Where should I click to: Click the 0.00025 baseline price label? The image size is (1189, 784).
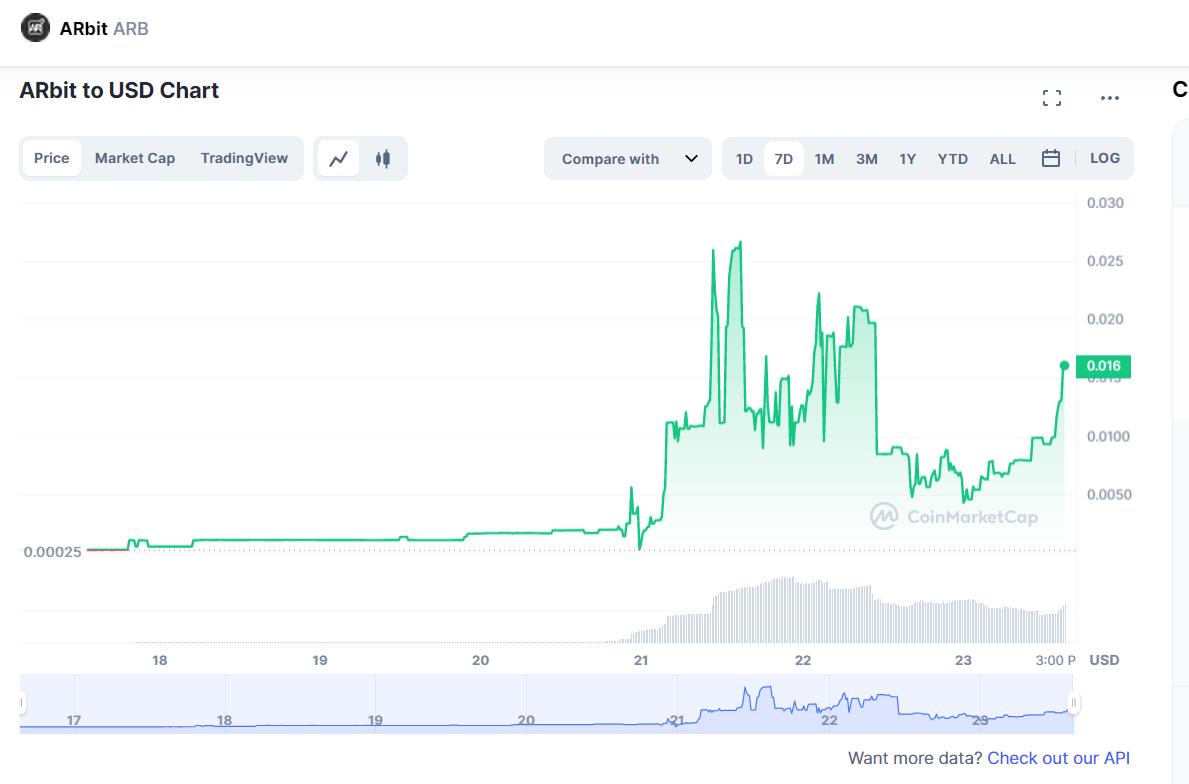(52, 552)
